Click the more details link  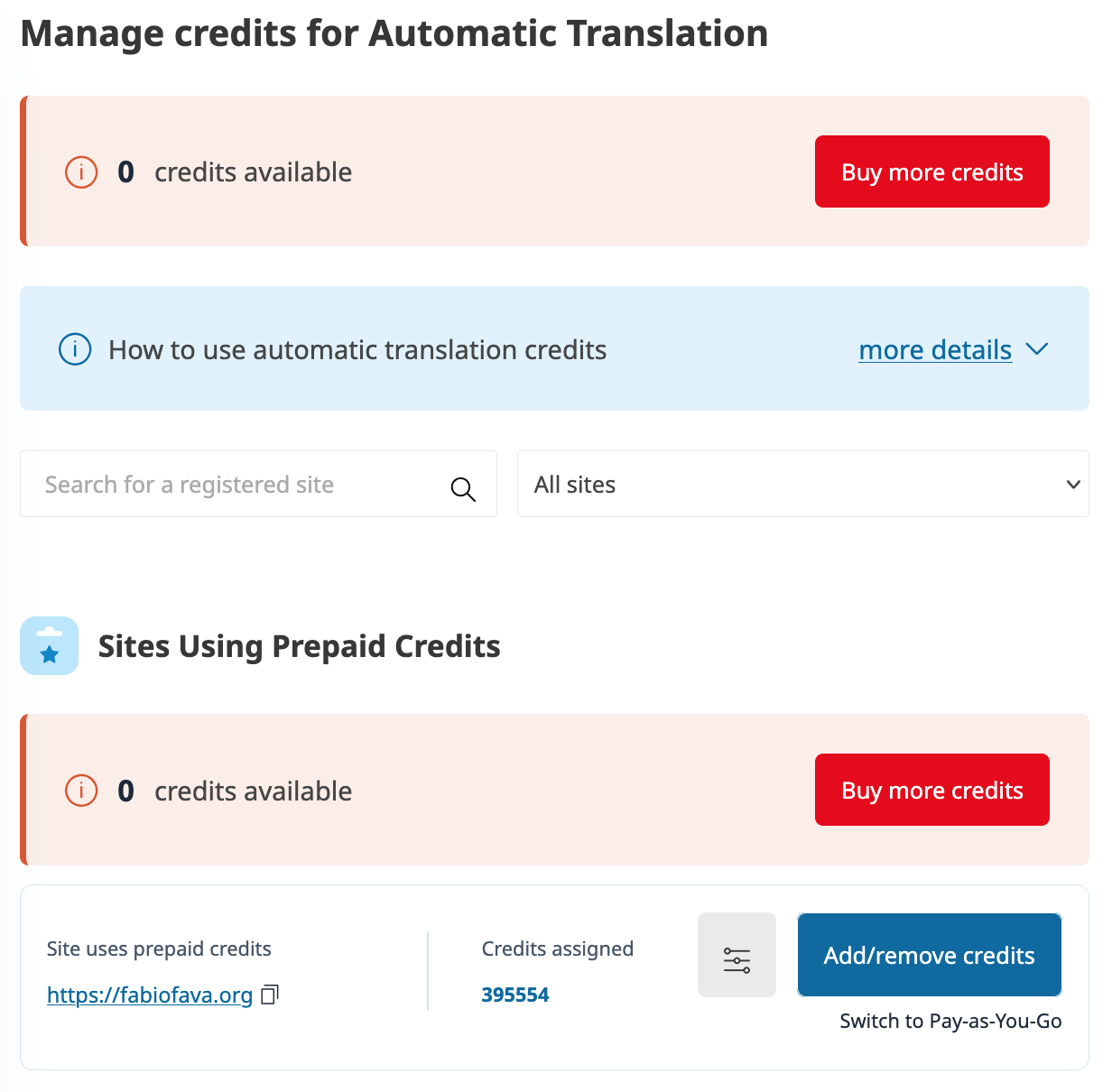point(935,349)
